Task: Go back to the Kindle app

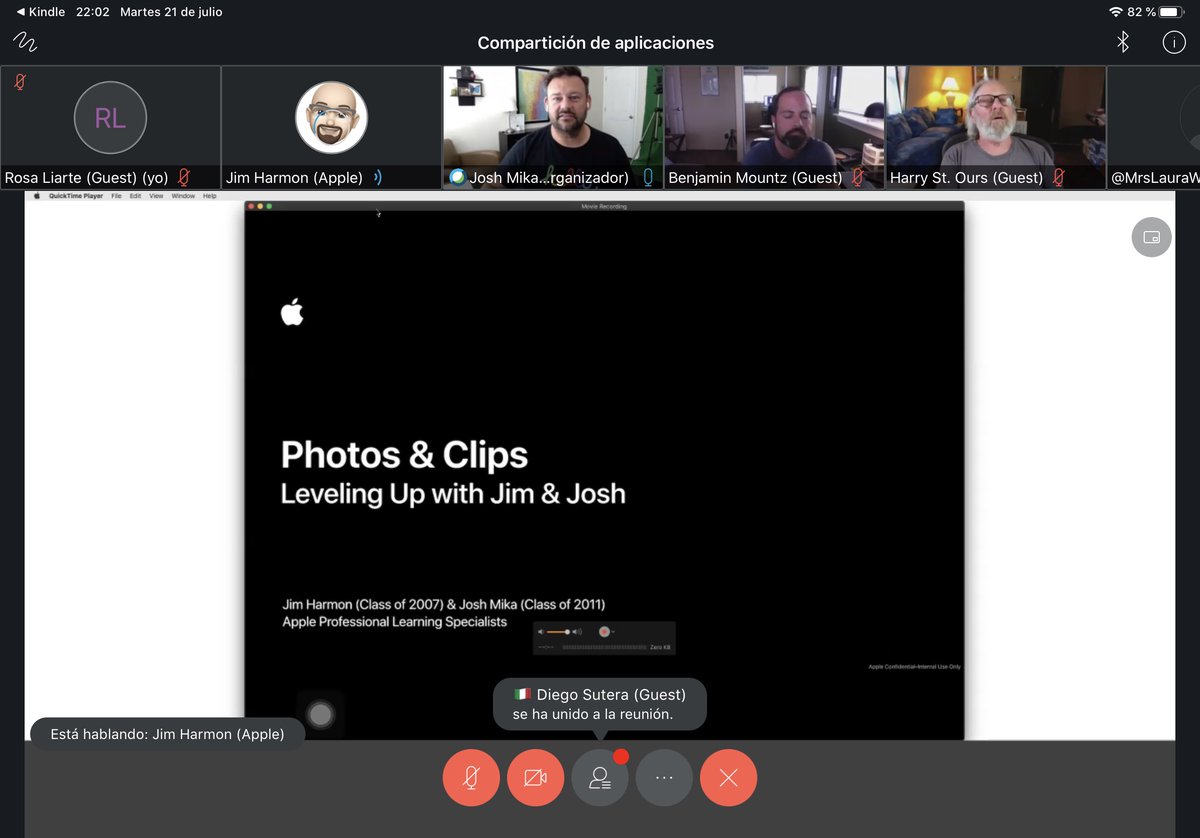Action: coord(42,12)
